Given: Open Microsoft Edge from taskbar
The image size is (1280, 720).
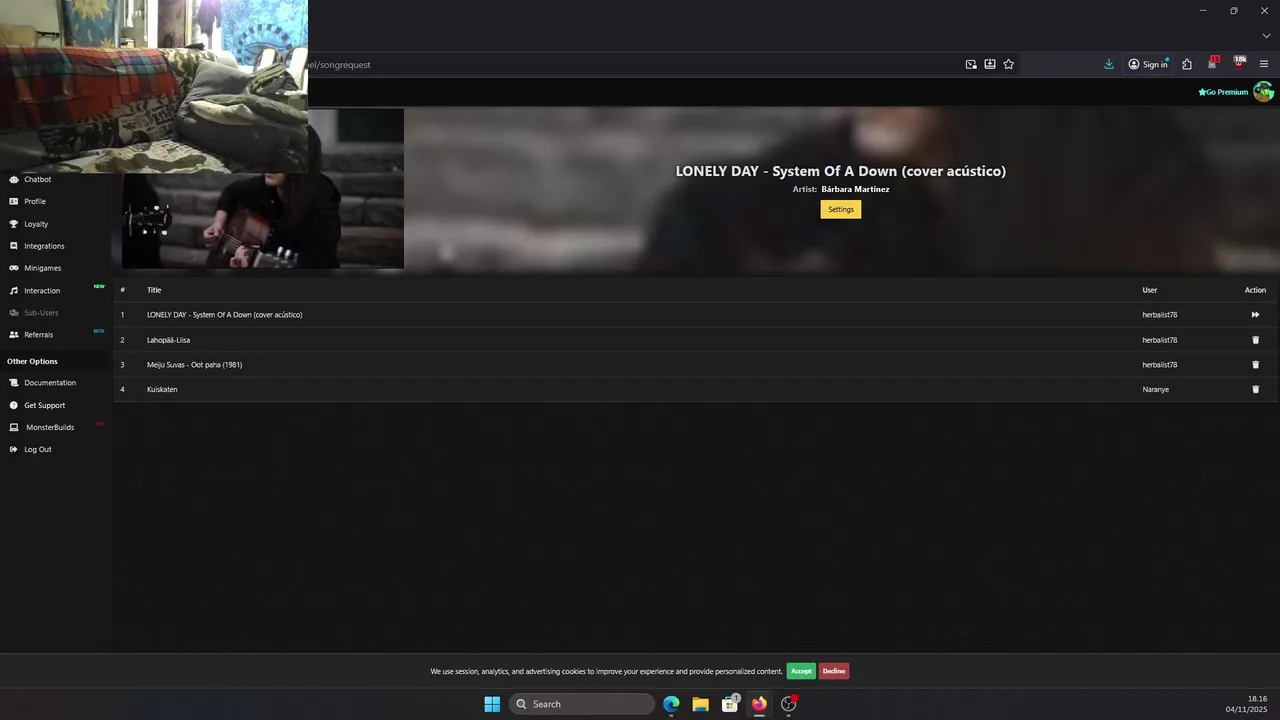Looking at the screenshot, I should pos(671,704).
